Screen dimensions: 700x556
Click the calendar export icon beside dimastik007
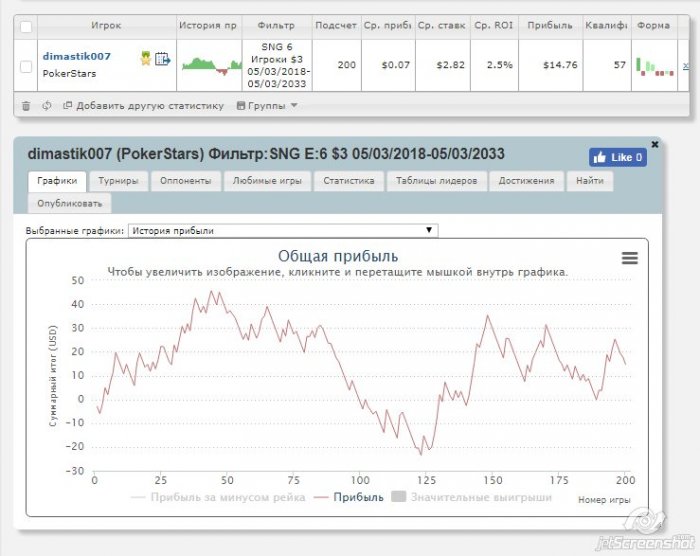coord(162,59)
